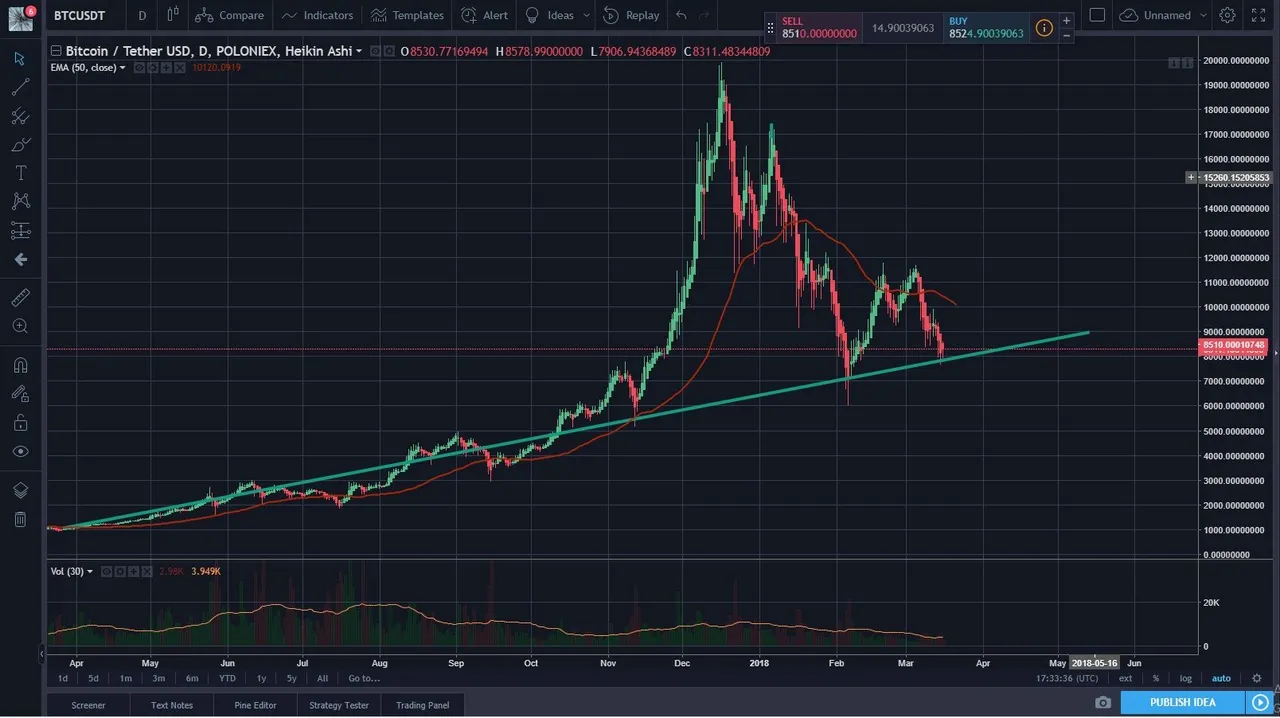Open the D interval selector
1280x718 pixels.
[142, 15]
